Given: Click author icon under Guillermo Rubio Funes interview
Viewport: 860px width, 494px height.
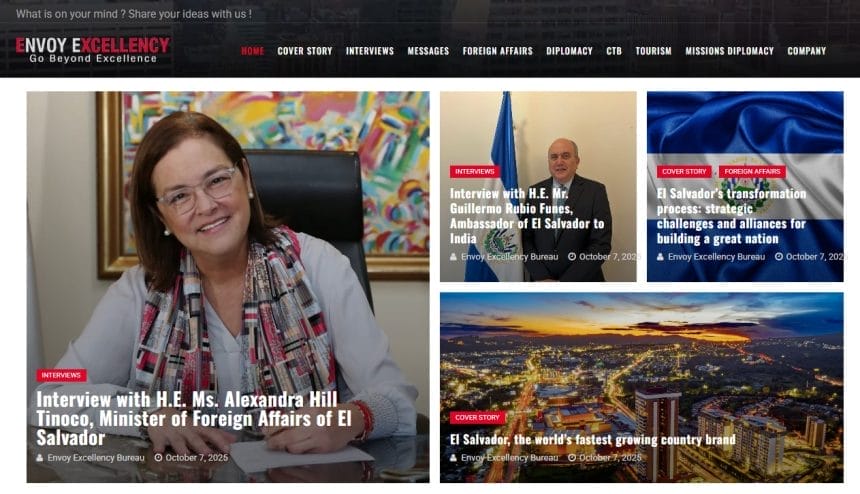Looking at the screenshot, I should (x=454, y=257).
